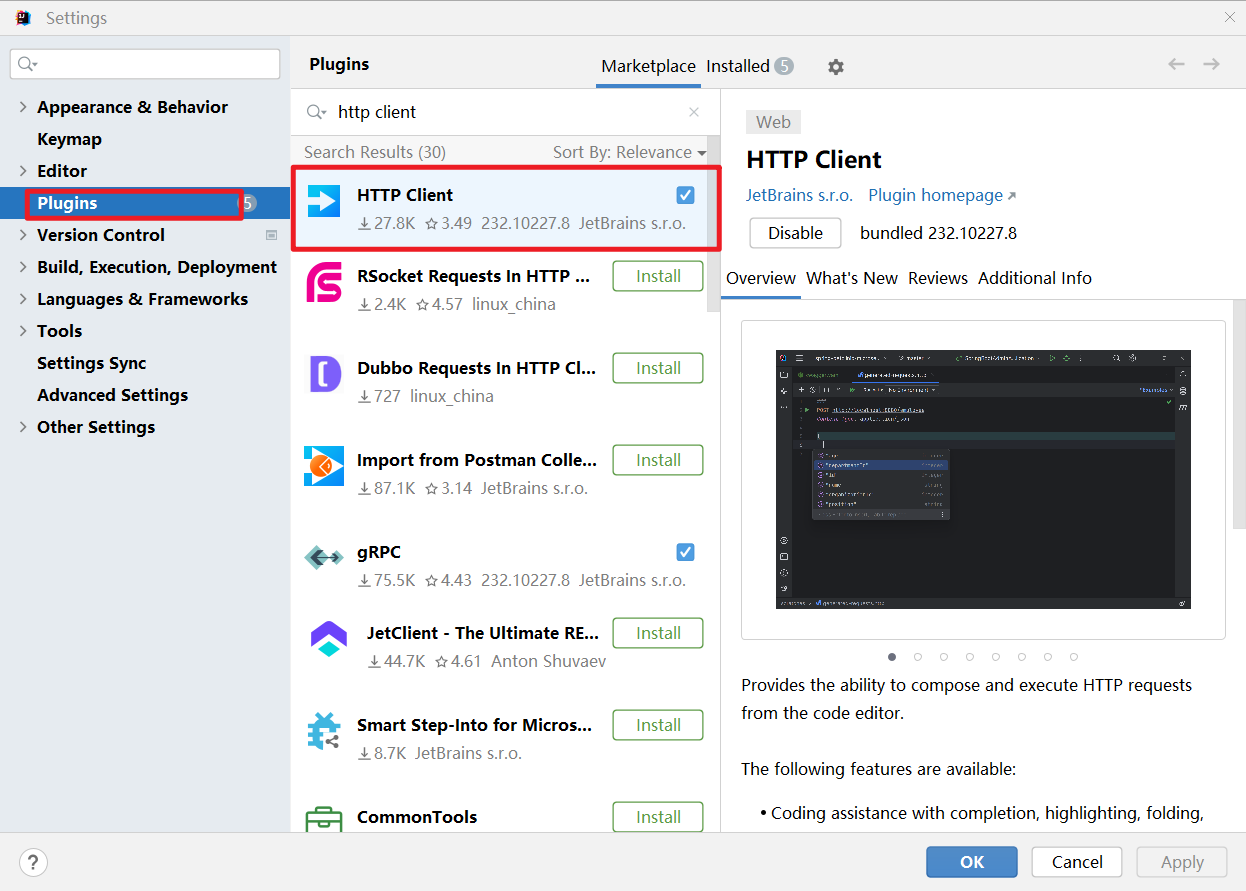Select the Import from Postman plugin icon
This screenshot has width=1246, height=891.
pyautogui.click(x=324, y=466)
